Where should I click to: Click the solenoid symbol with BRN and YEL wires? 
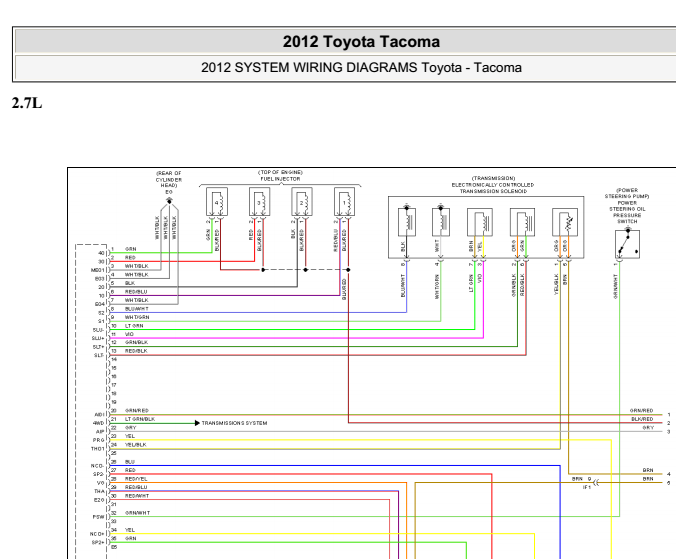[x=479, y=222]
